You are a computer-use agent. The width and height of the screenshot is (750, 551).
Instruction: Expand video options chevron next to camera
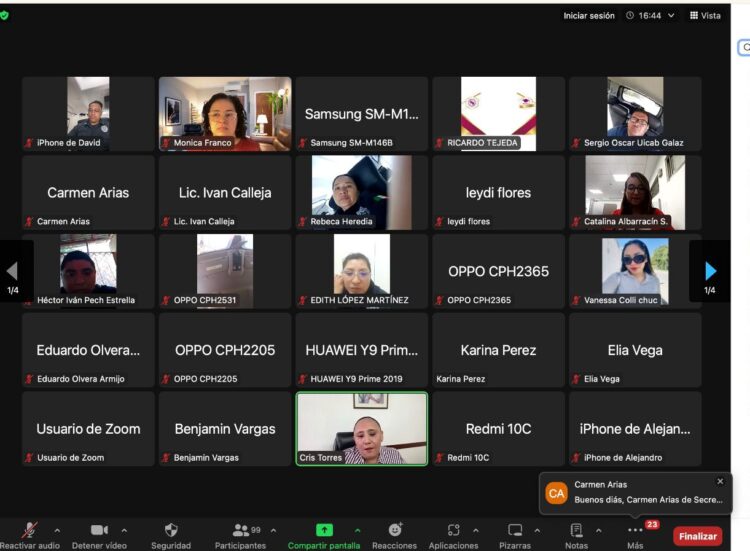(x=124, y=530)
